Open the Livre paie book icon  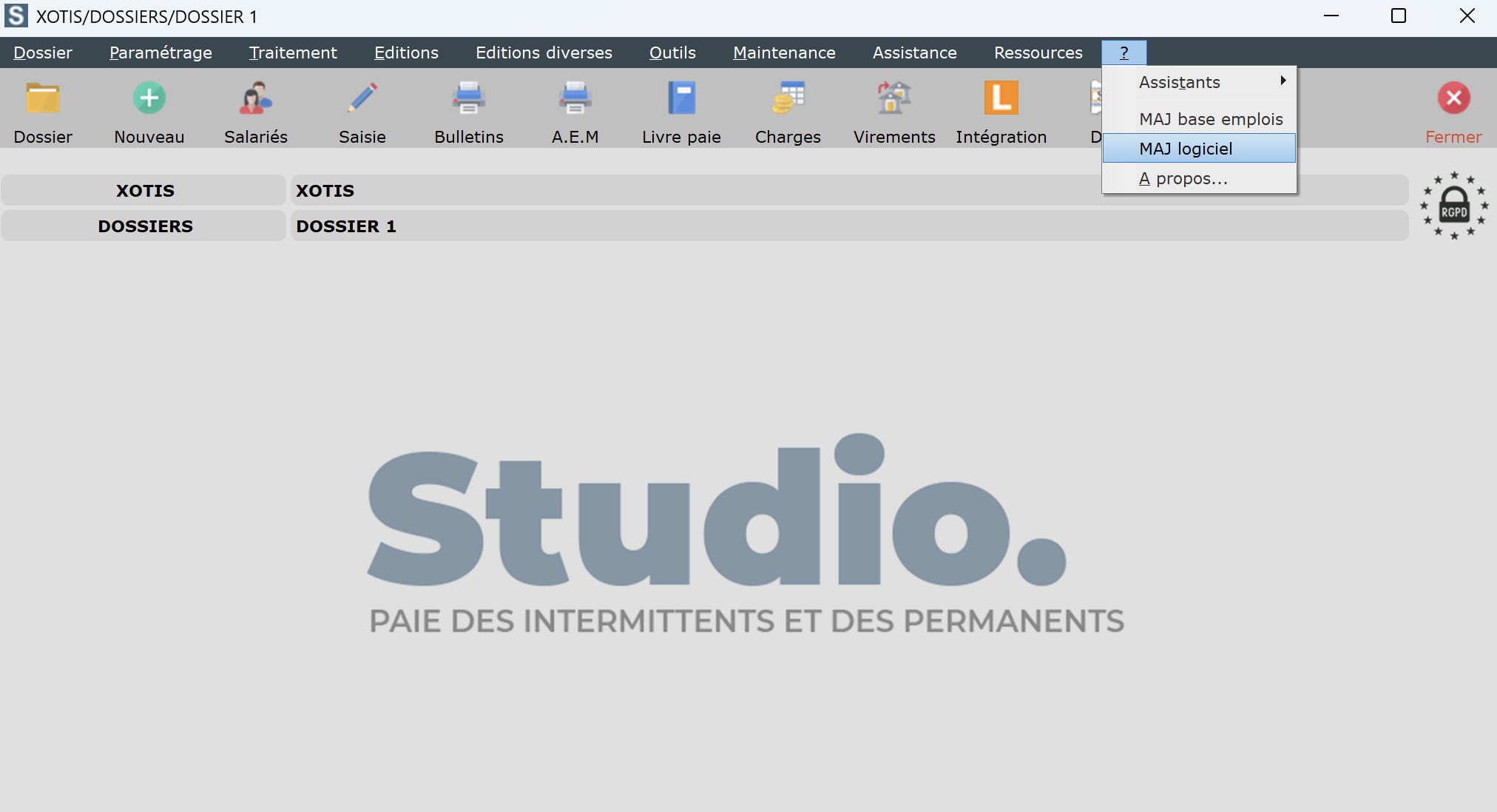681,98
